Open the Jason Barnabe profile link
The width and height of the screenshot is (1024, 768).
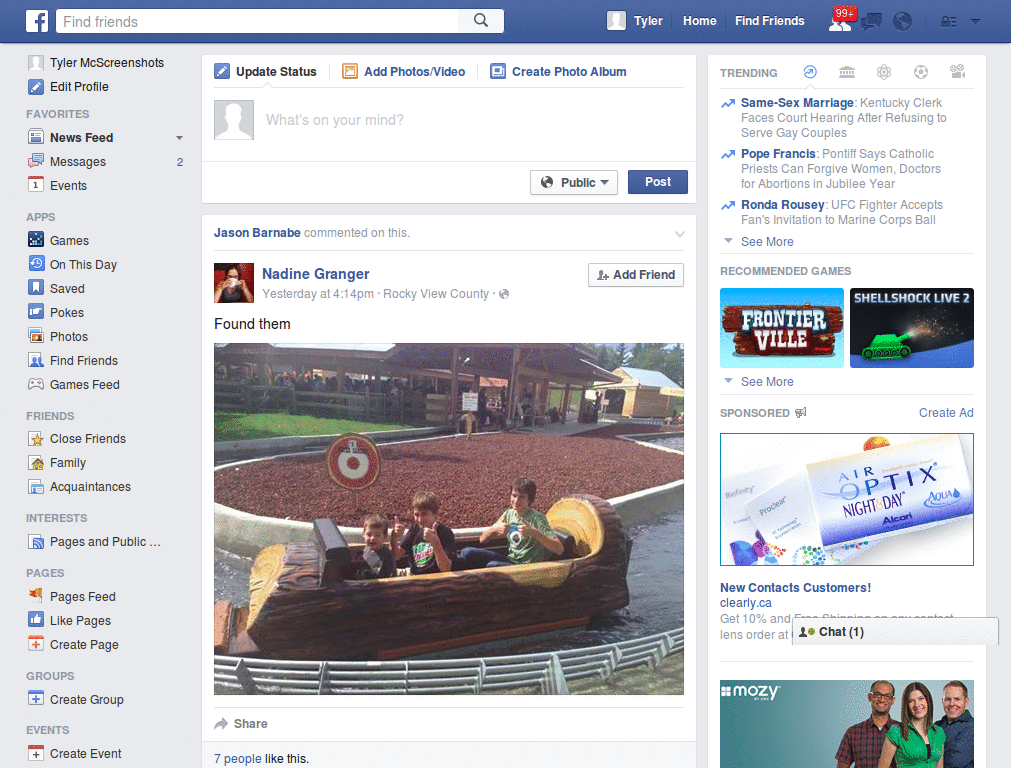click(x=257, y=232)
